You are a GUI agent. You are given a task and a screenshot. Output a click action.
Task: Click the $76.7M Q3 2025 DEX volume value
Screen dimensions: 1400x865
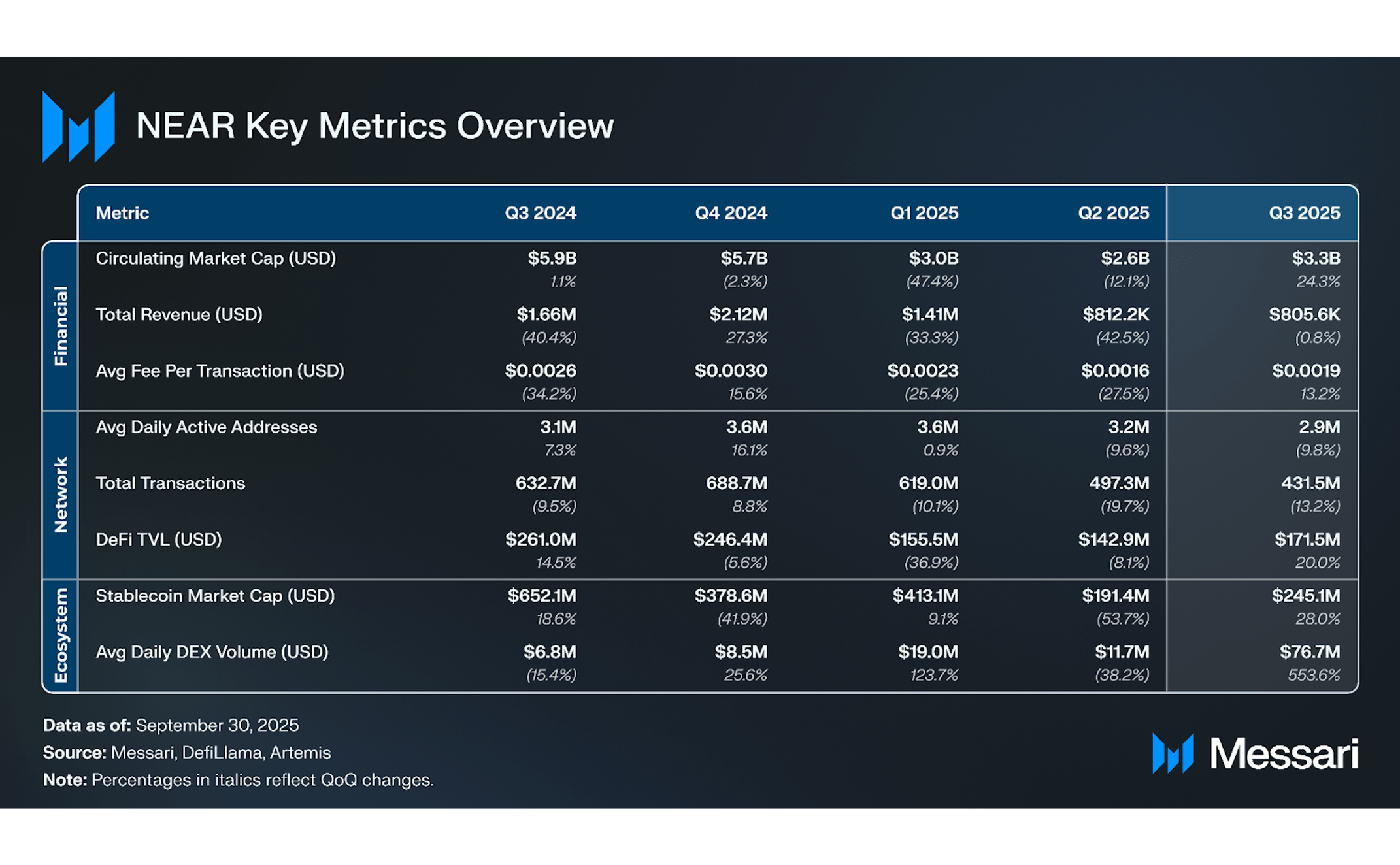pyautogui.click(x=1309, y=652)
